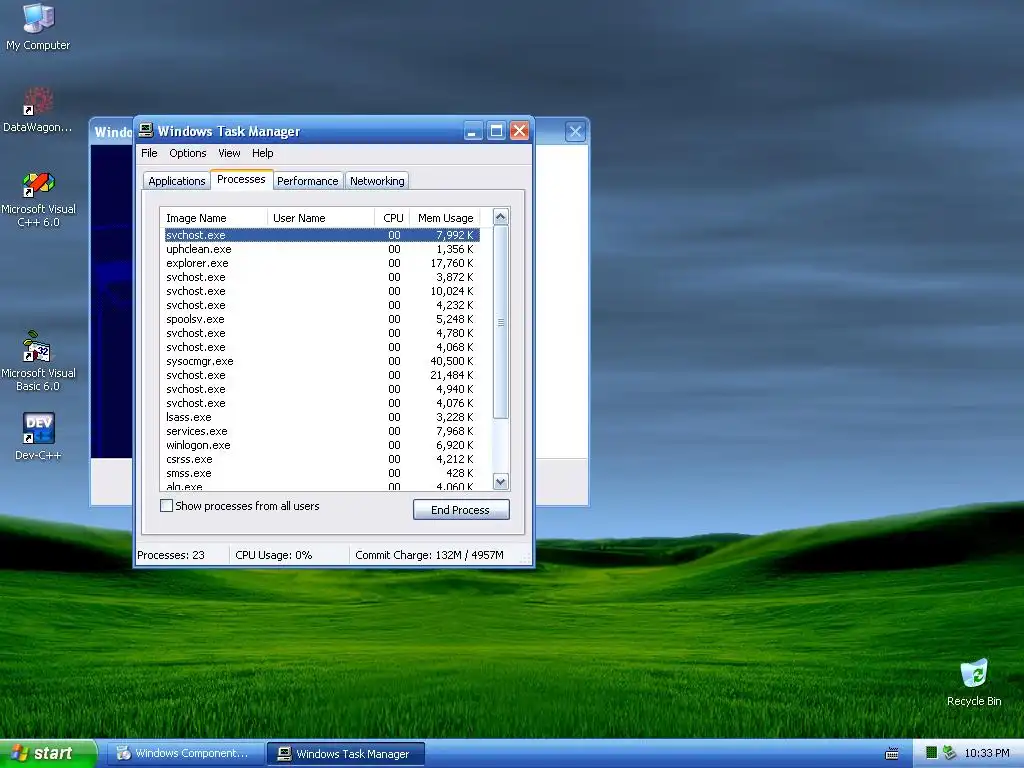Screen dimensions: 1024x768
Task: Select the DataWagon desktop shortcut
Action: tap(38, 110)
